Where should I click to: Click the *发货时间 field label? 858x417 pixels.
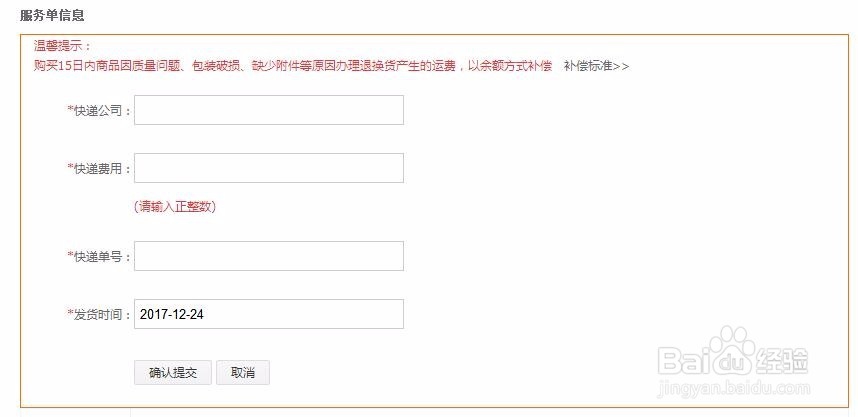pos(100,315)
